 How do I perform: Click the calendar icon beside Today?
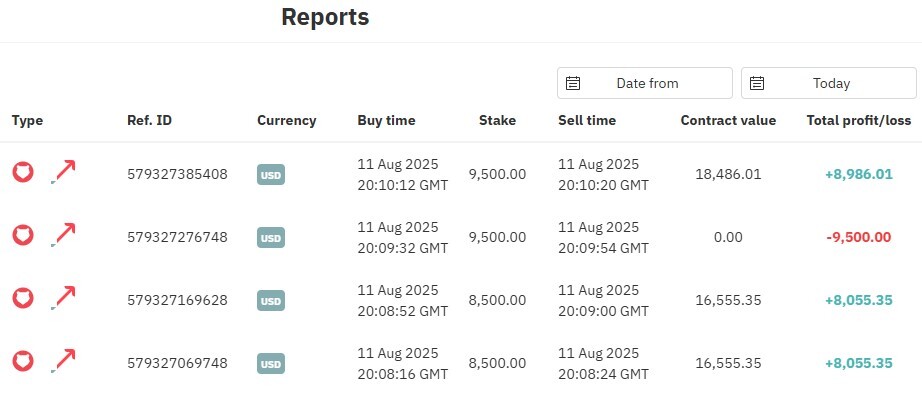[x=757, y=83]
